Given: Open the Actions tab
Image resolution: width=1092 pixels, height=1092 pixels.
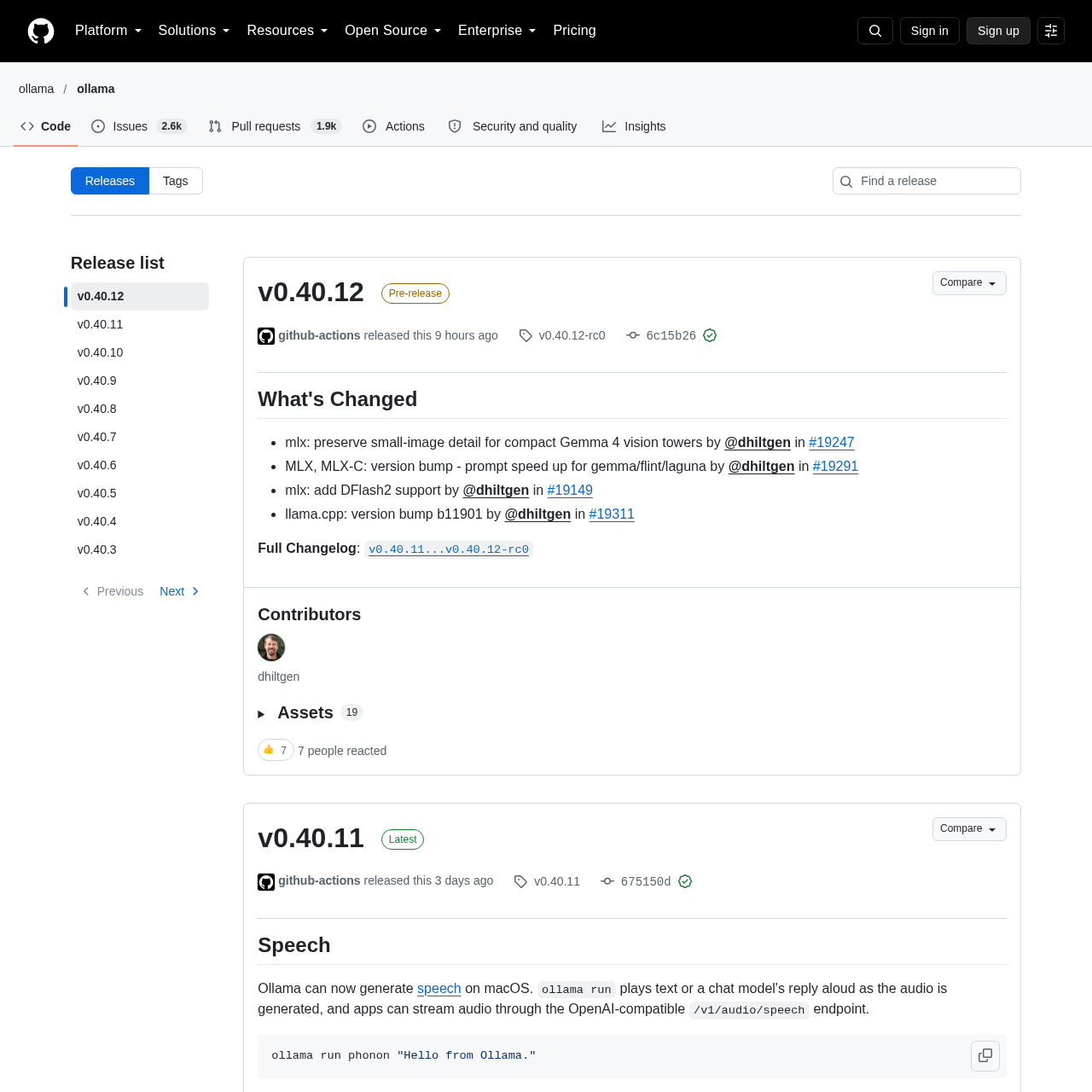Looking at the screenshot, I should (393, 126).
